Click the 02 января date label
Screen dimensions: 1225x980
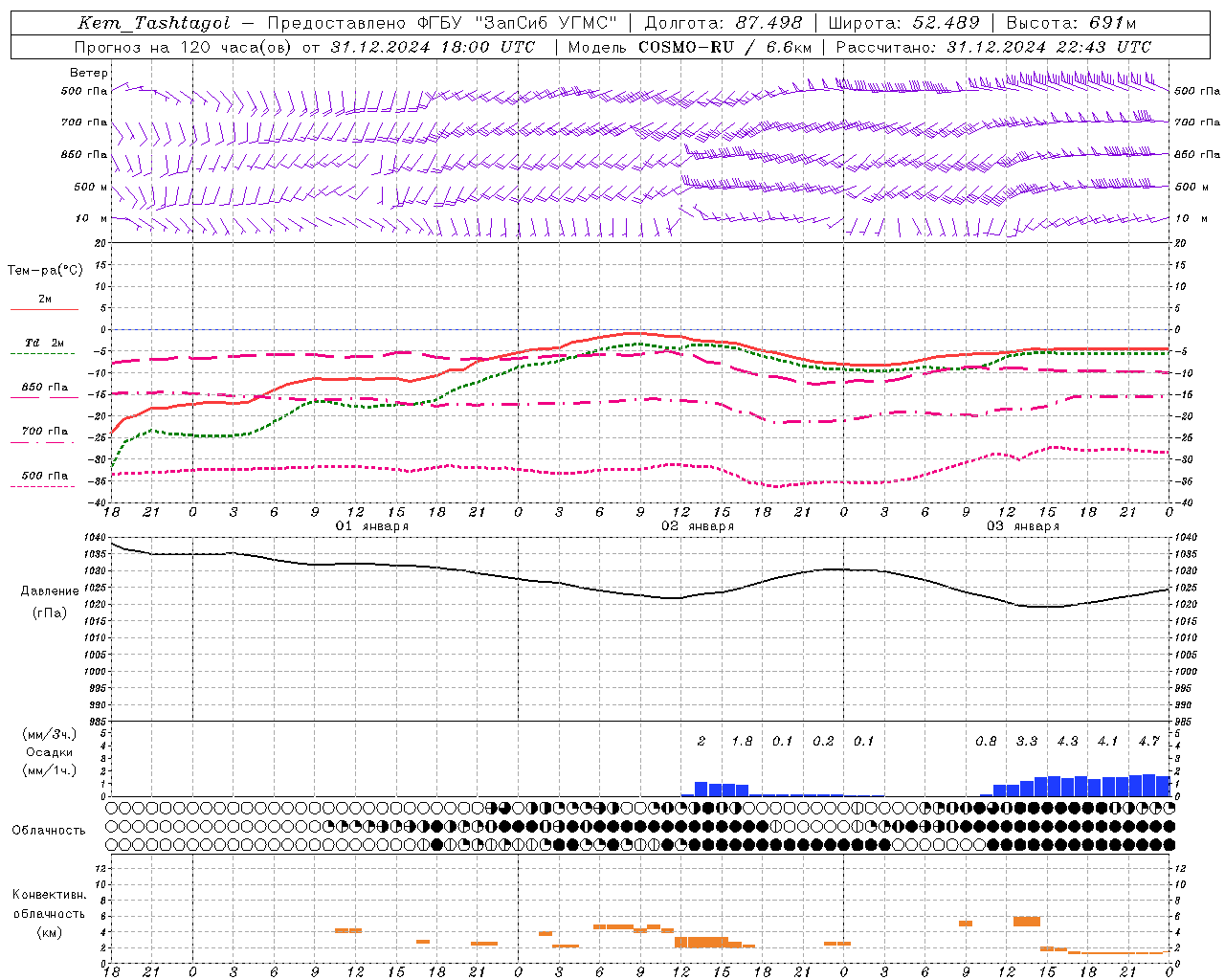pos(698,526)
